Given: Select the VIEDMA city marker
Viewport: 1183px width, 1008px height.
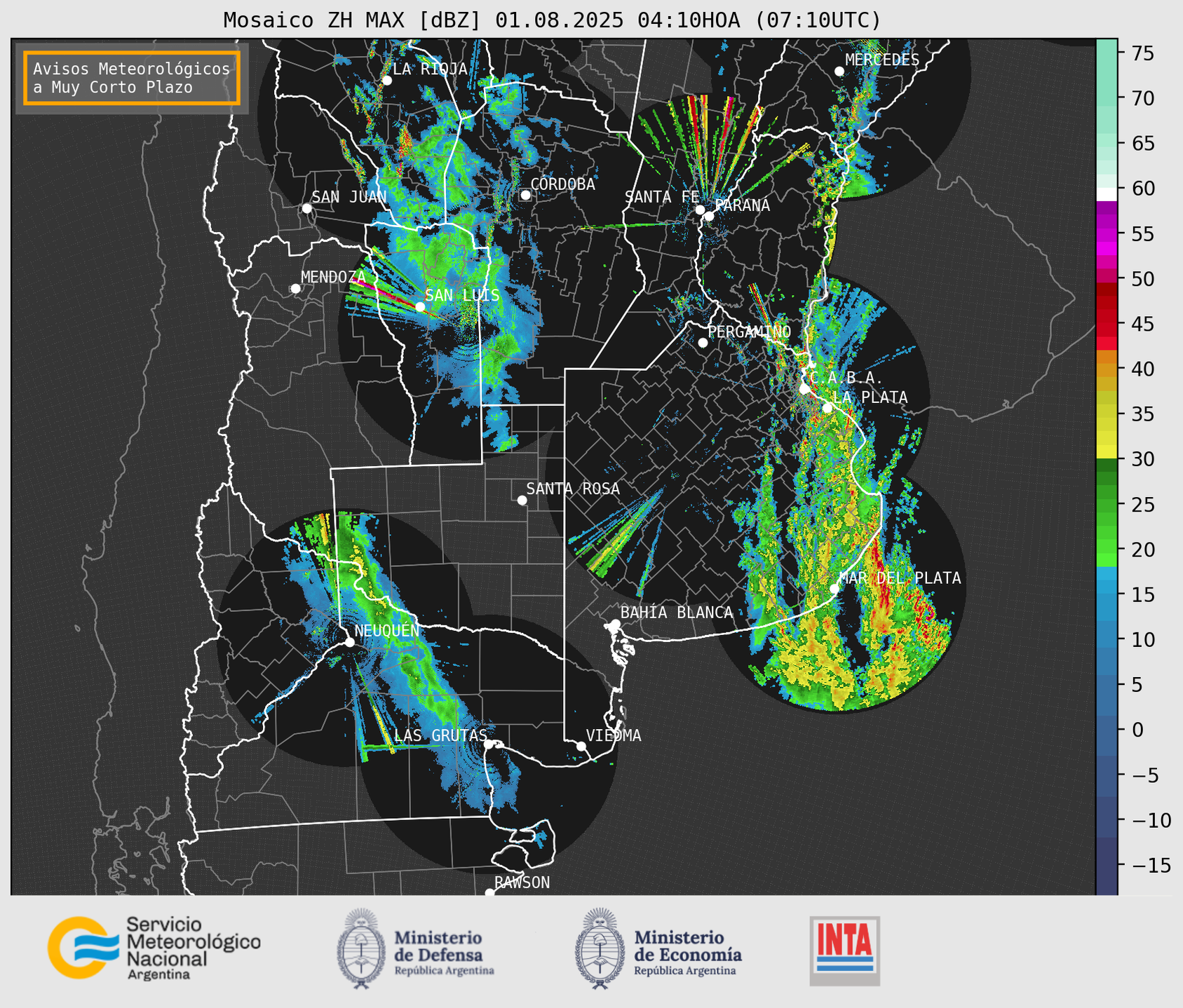Looking at the screenshot, I should 581,746.
